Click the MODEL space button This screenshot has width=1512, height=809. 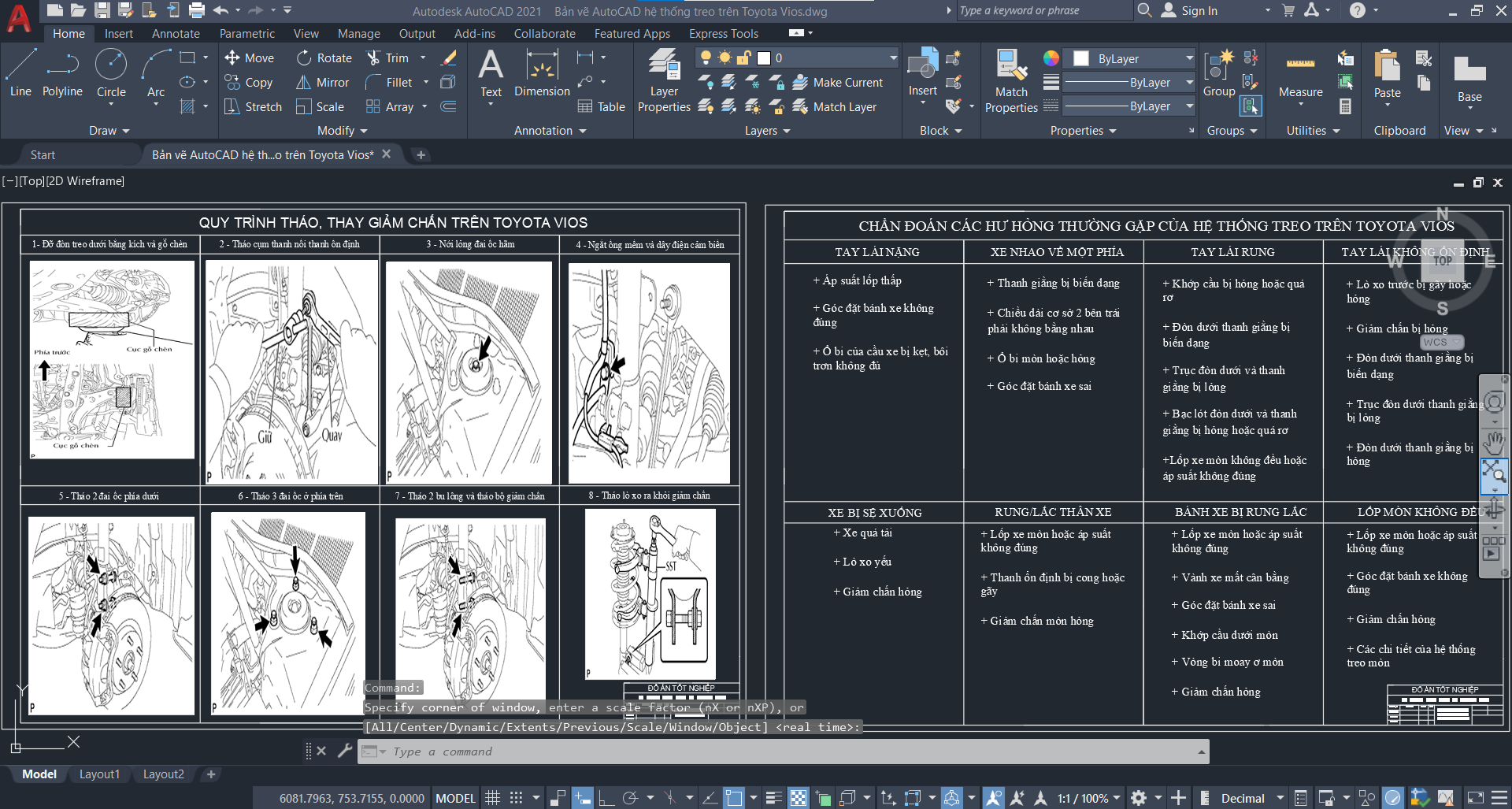(x=455, y=798)
